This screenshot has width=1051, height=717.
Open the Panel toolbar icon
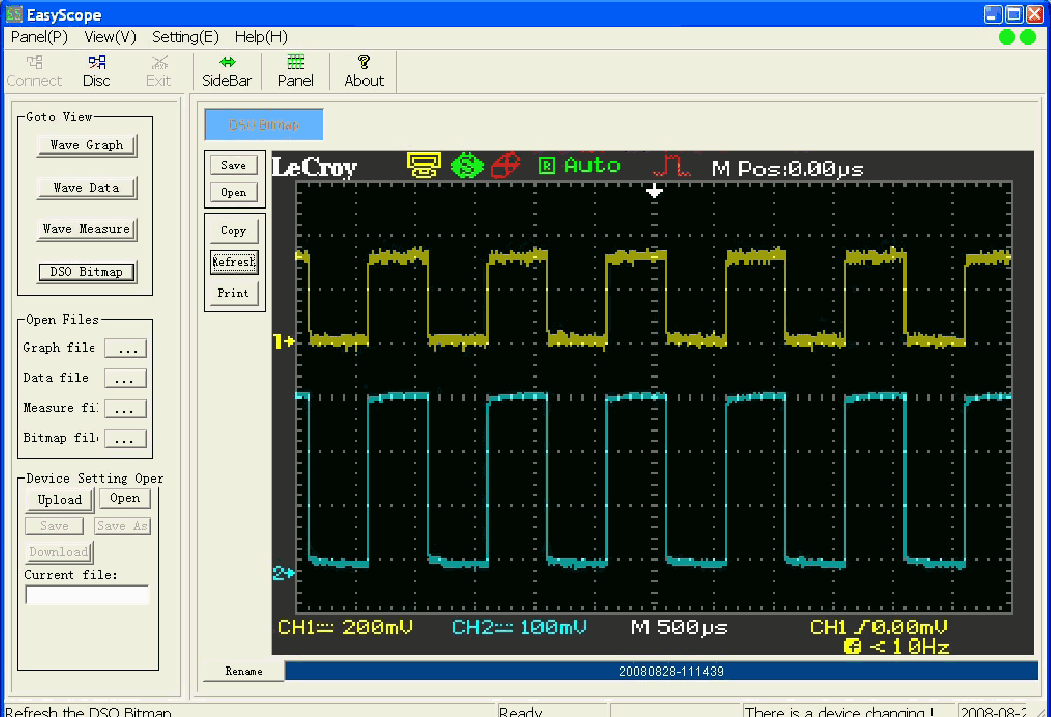pos(295,70)
